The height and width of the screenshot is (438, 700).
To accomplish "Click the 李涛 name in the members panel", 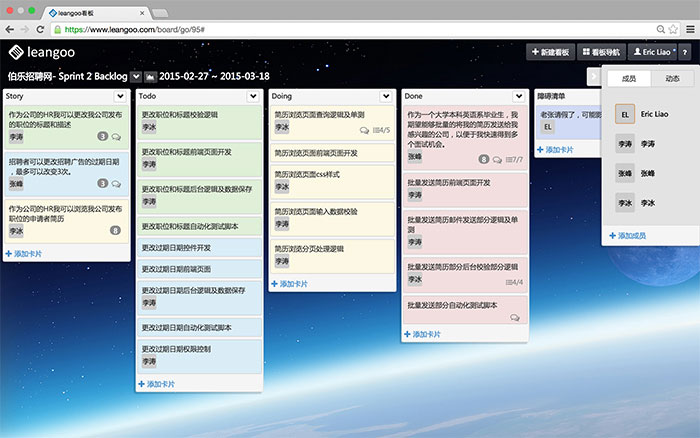I will tap(648, 144).
